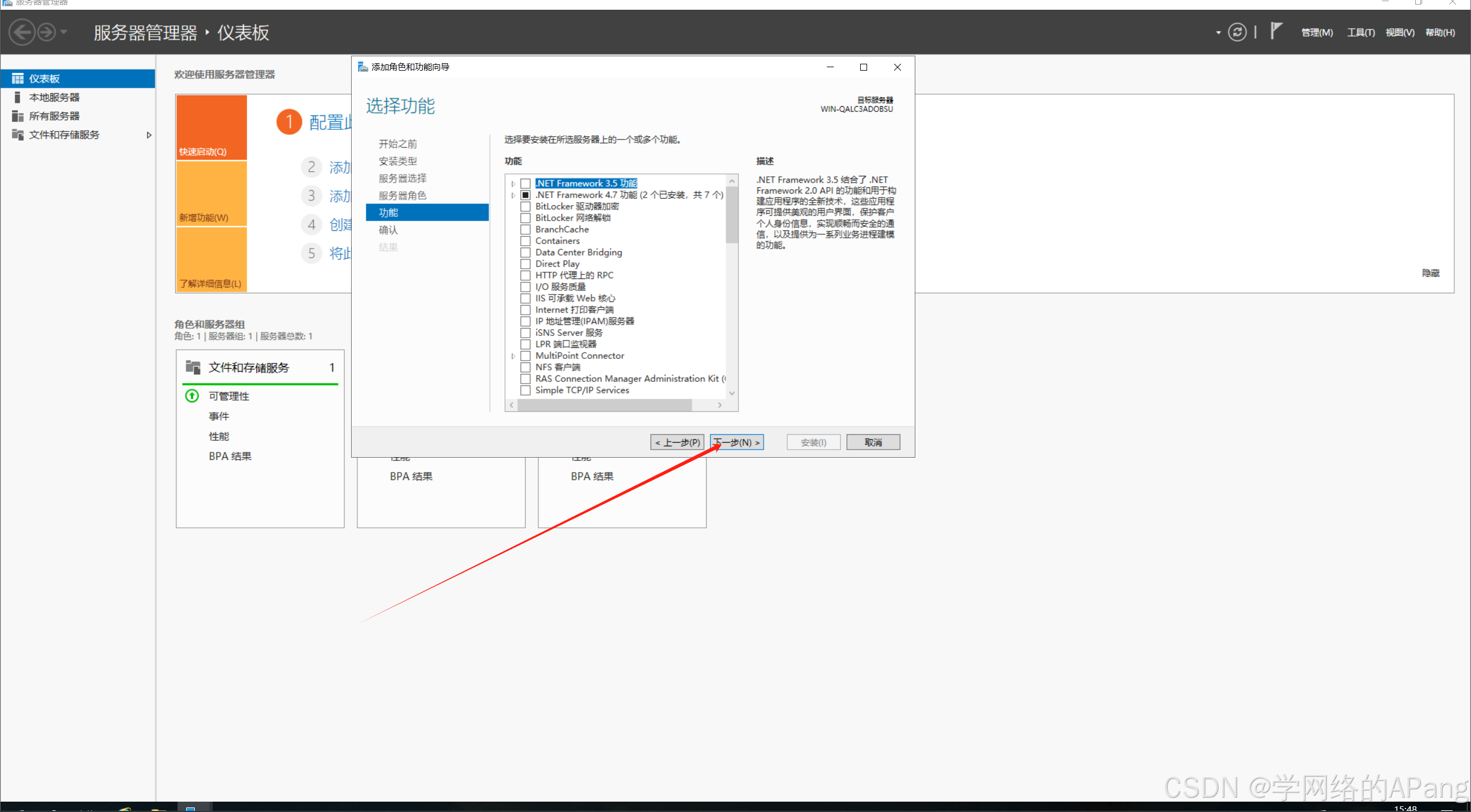Screen dimensions: 1471x812
Task: Click the Local Server sidebar icon
Action: click(18, 98)
